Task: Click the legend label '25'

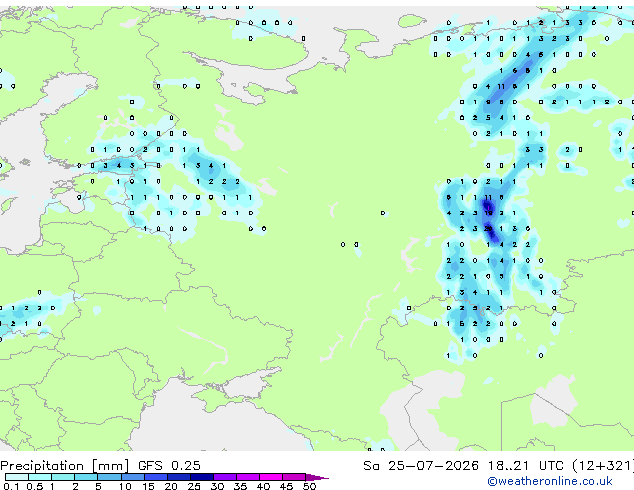Action: click(194, 486)
